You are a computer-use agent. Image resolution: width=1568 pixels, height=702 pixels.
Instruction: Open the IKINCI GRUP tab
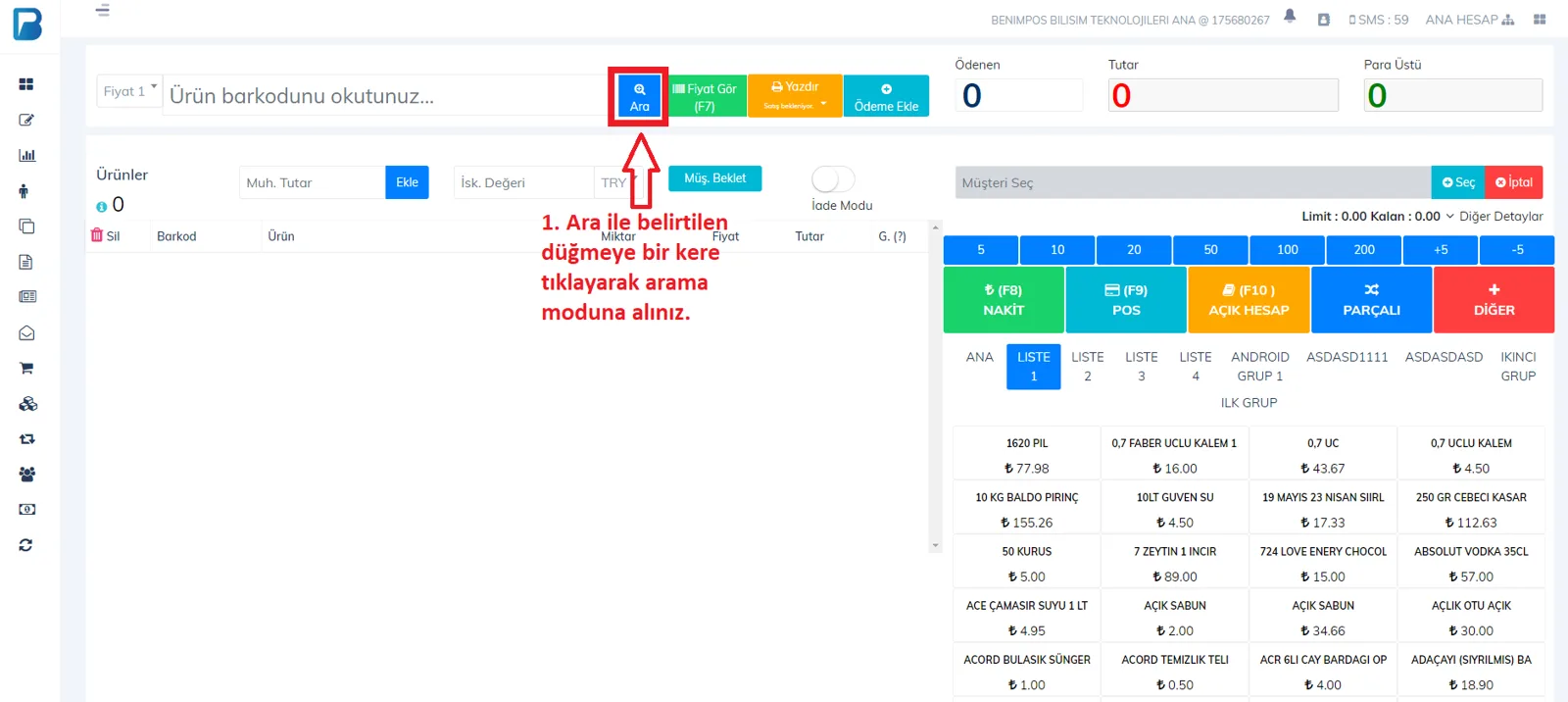pos(1518,367)
